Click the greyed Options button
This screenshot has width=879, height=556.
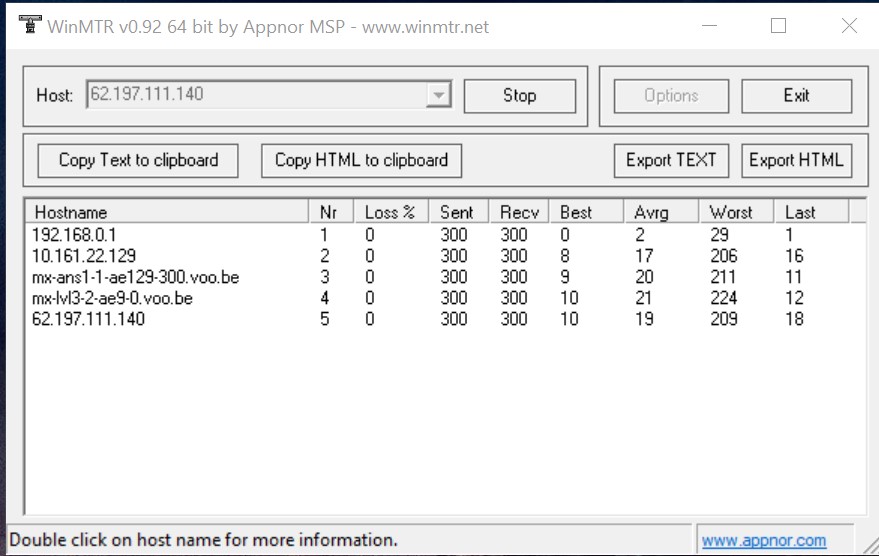coord(671,96)
